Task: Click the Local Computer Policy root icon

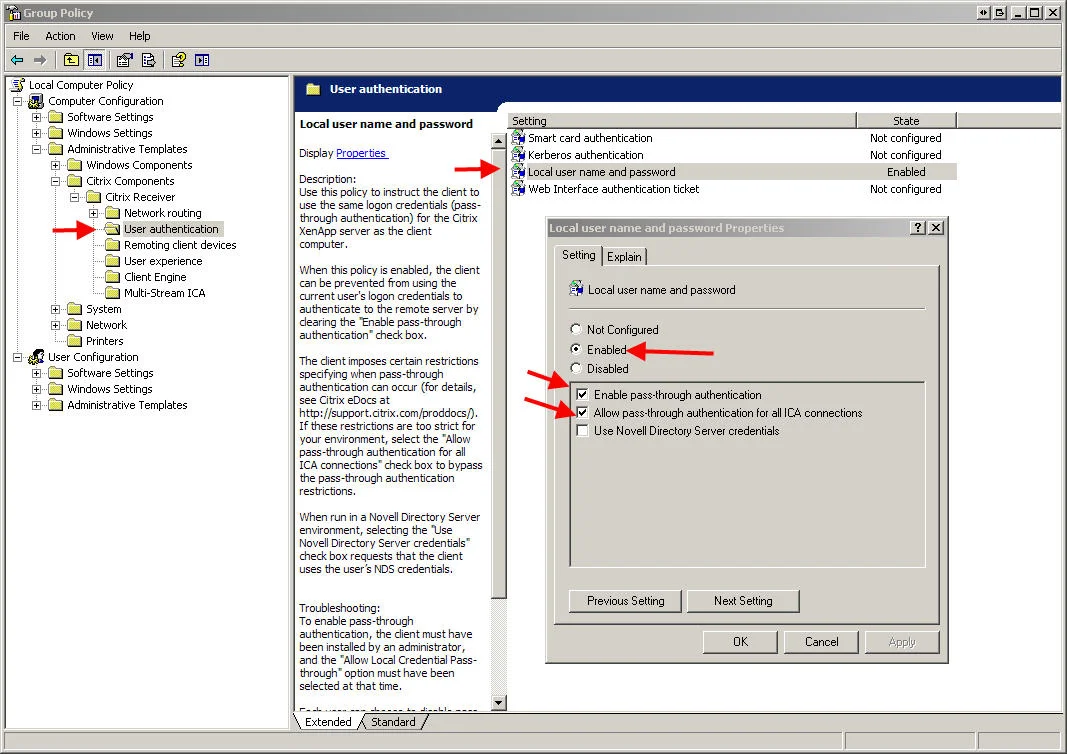Action: coord(18,85)
